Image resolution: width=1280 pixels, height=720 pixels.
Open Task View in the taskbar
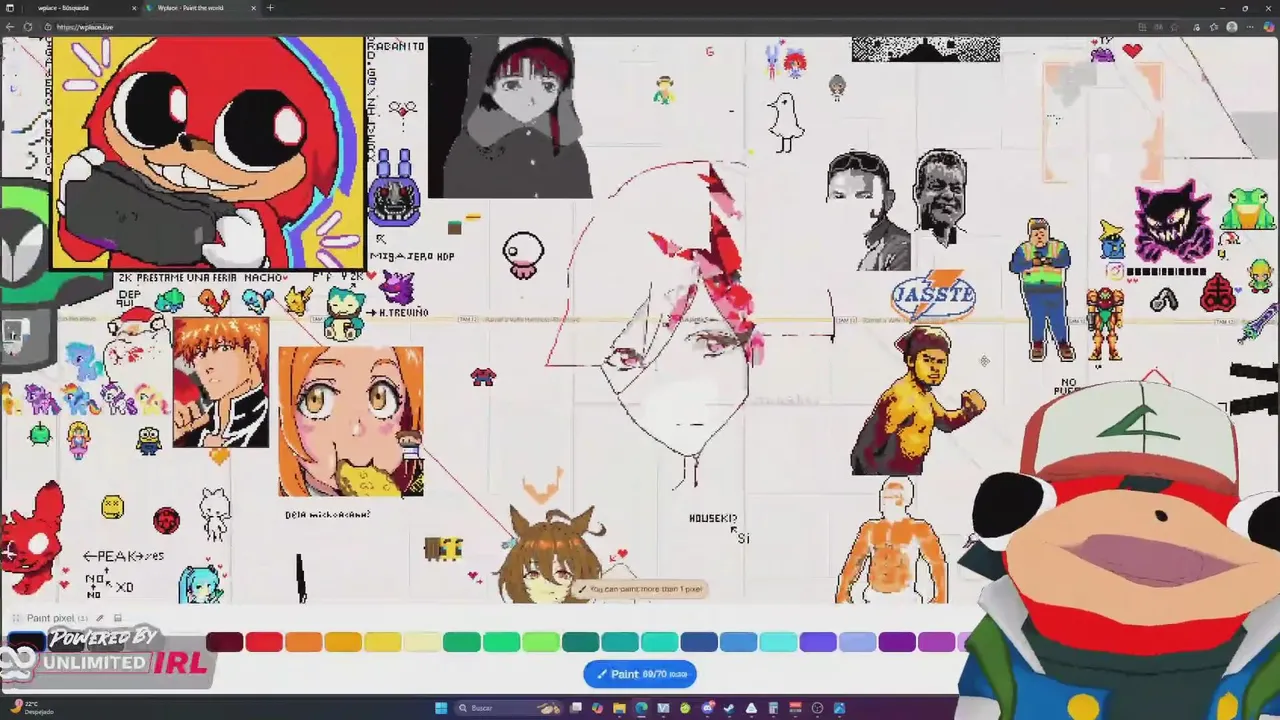575,708
